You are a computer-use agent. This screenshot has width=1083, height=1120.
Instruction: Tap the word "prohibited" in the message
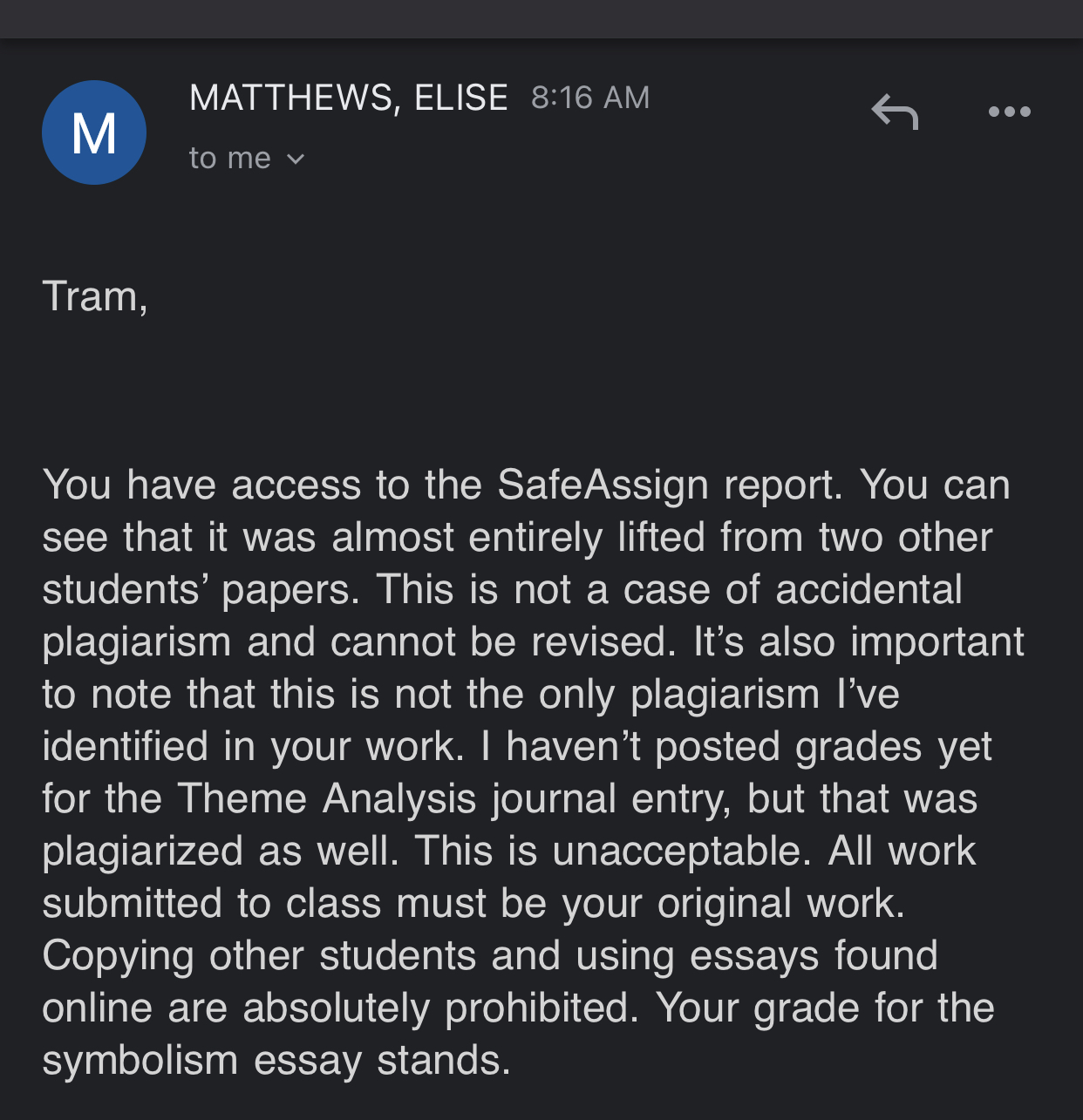[536, 1008]
